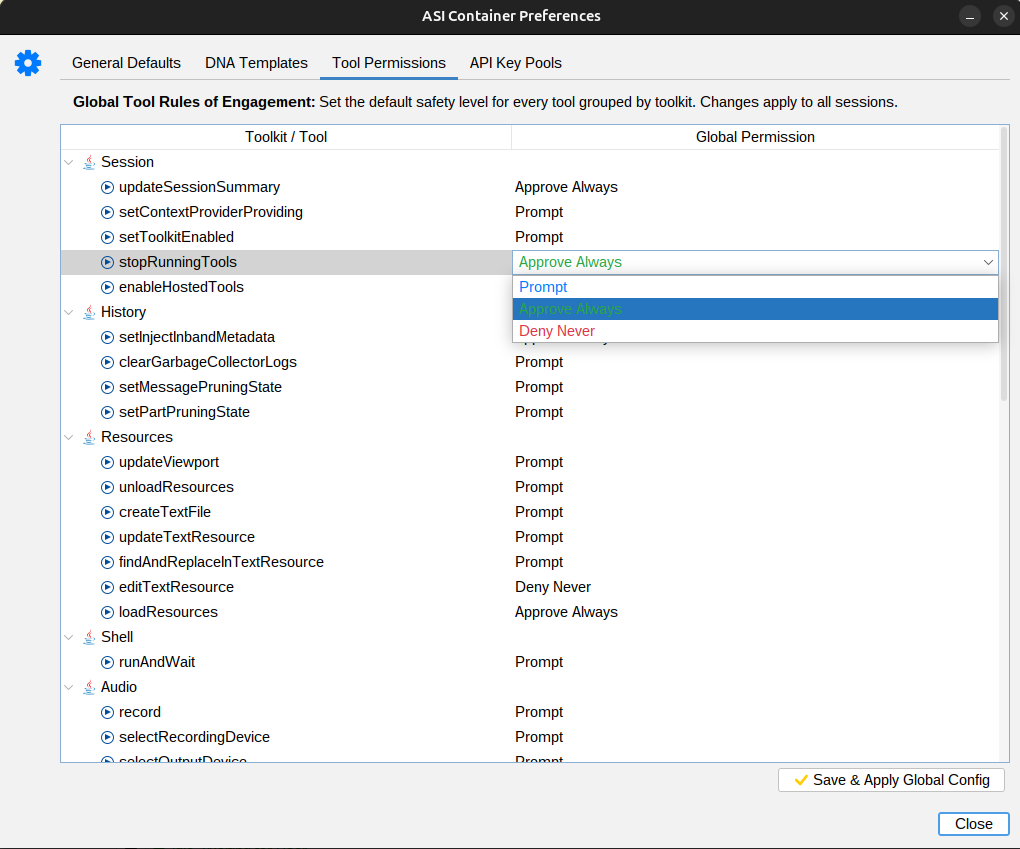The image size is (1020, 849).
Task: Collapse the History toolkit group
Action: pyautogui.click(x=68, y=311)
